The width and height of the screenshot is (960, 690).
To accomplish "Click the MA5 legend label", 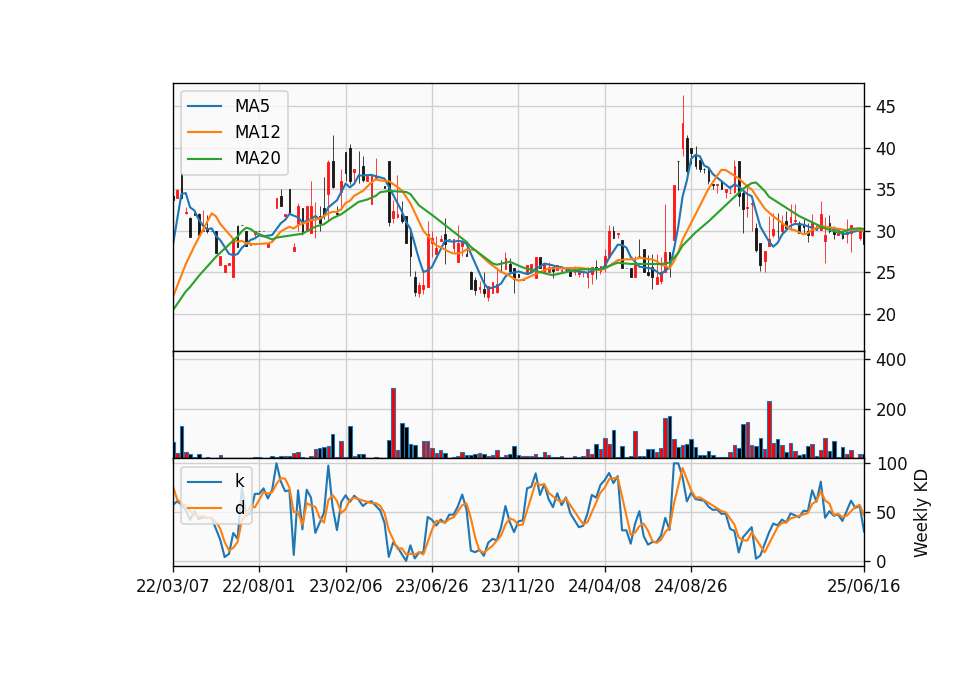I will point(252,106).
